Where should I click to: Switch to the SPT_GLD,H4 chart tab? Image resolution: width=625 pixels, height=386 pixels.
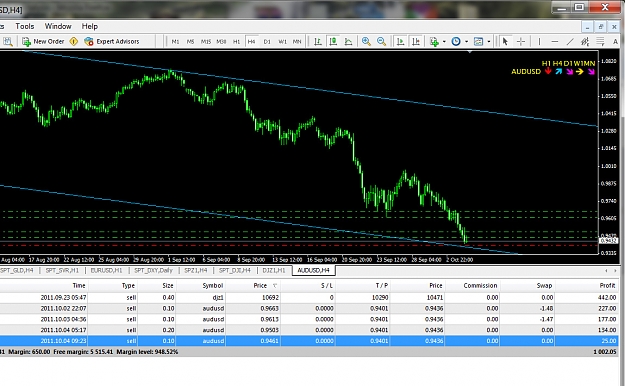point(17,270)
